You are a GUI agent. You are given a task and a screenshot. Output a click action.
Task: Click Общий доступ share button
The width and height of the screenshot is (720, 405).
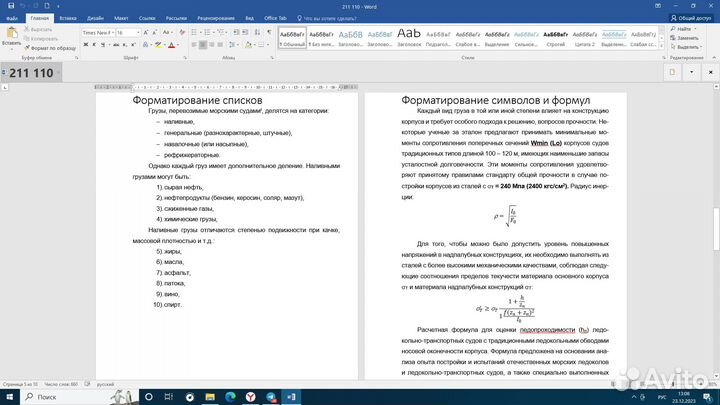[x=691, y=18]
